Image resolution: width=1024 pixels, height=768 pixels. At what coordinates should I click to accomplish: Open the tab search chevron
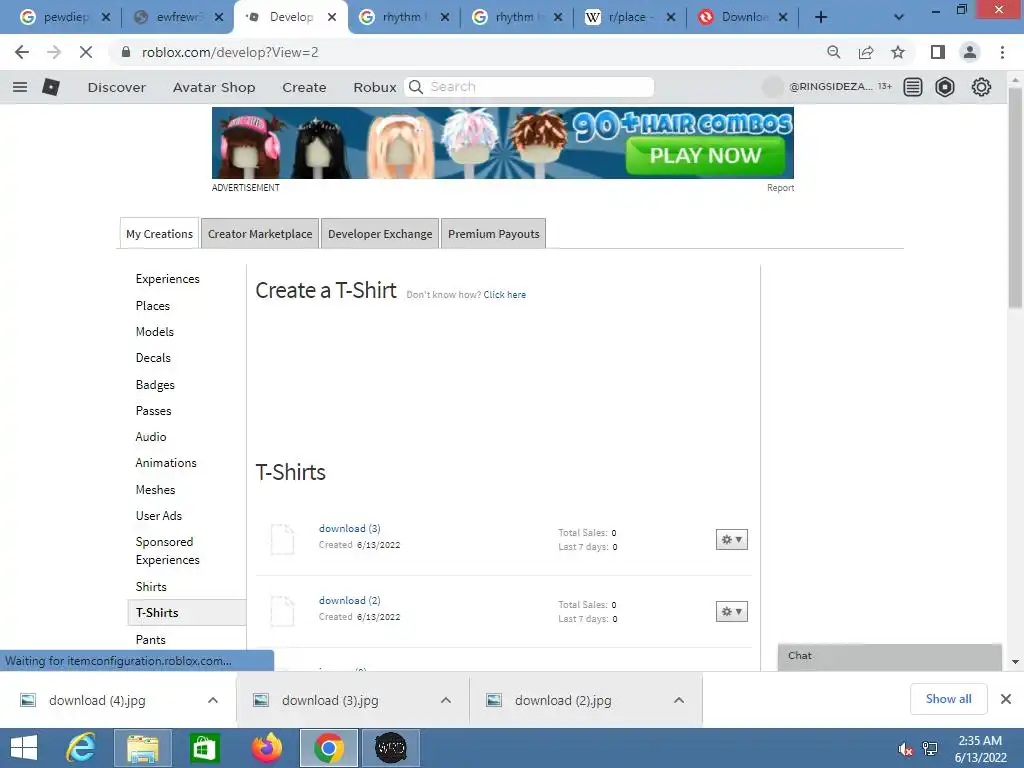(899, 17)
